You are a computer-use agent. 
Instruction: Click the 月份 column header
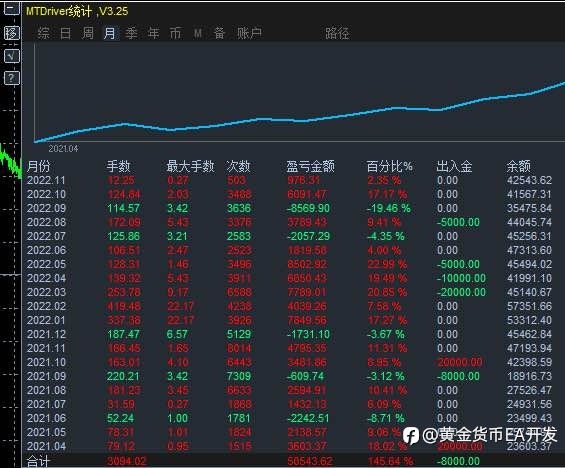[39, 166]
